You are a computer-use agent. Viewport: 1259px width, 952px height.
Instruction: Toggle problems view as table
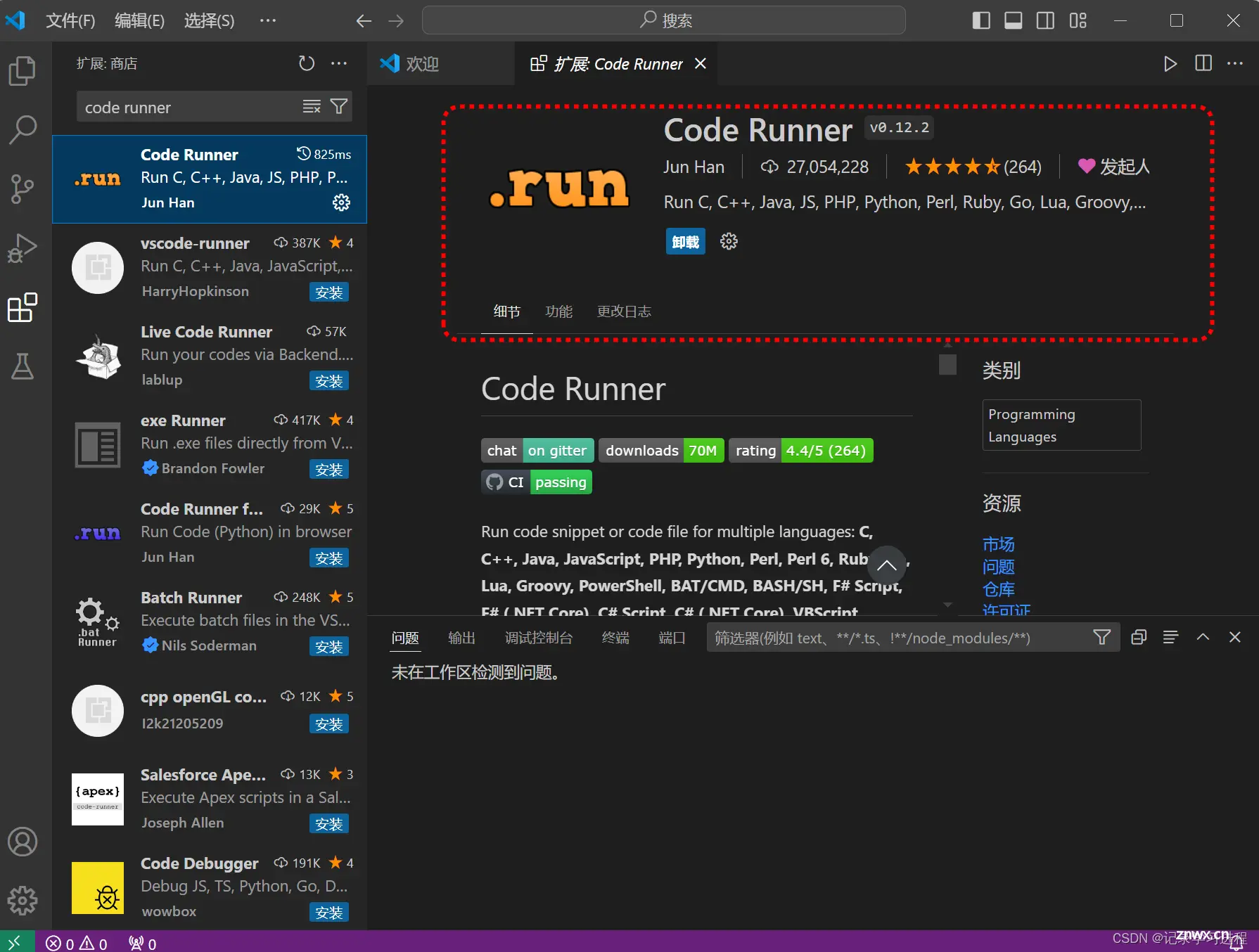tap(1170, 637)
